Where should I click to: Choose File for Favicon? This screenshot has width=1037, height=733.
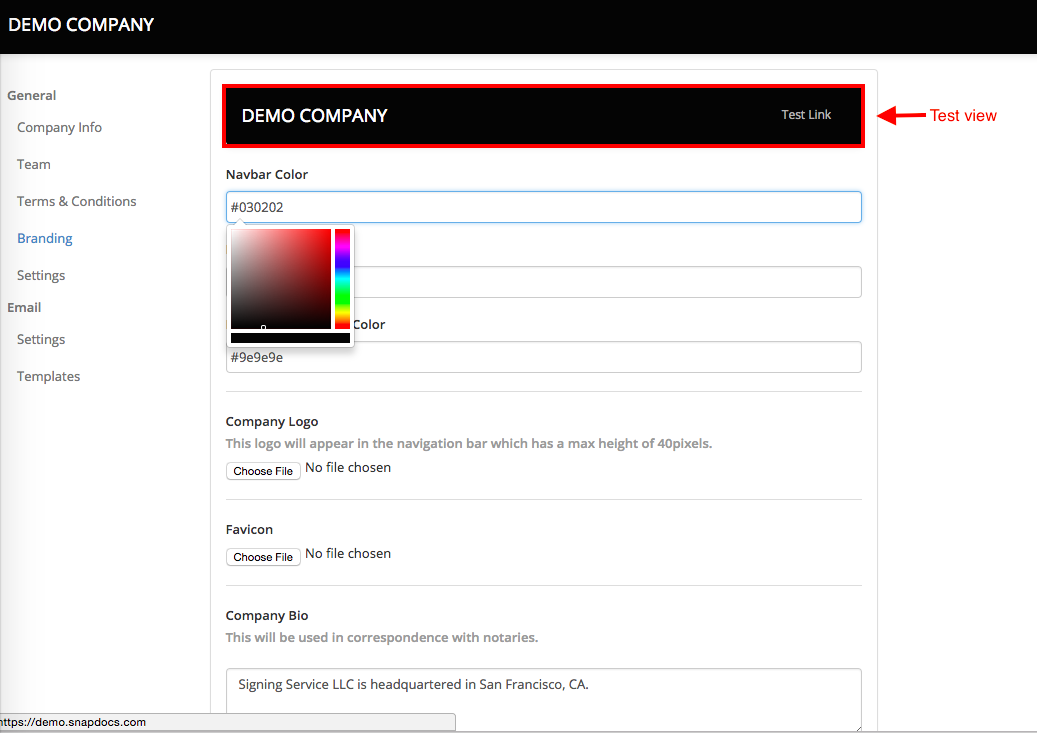[x=263, y=557]
